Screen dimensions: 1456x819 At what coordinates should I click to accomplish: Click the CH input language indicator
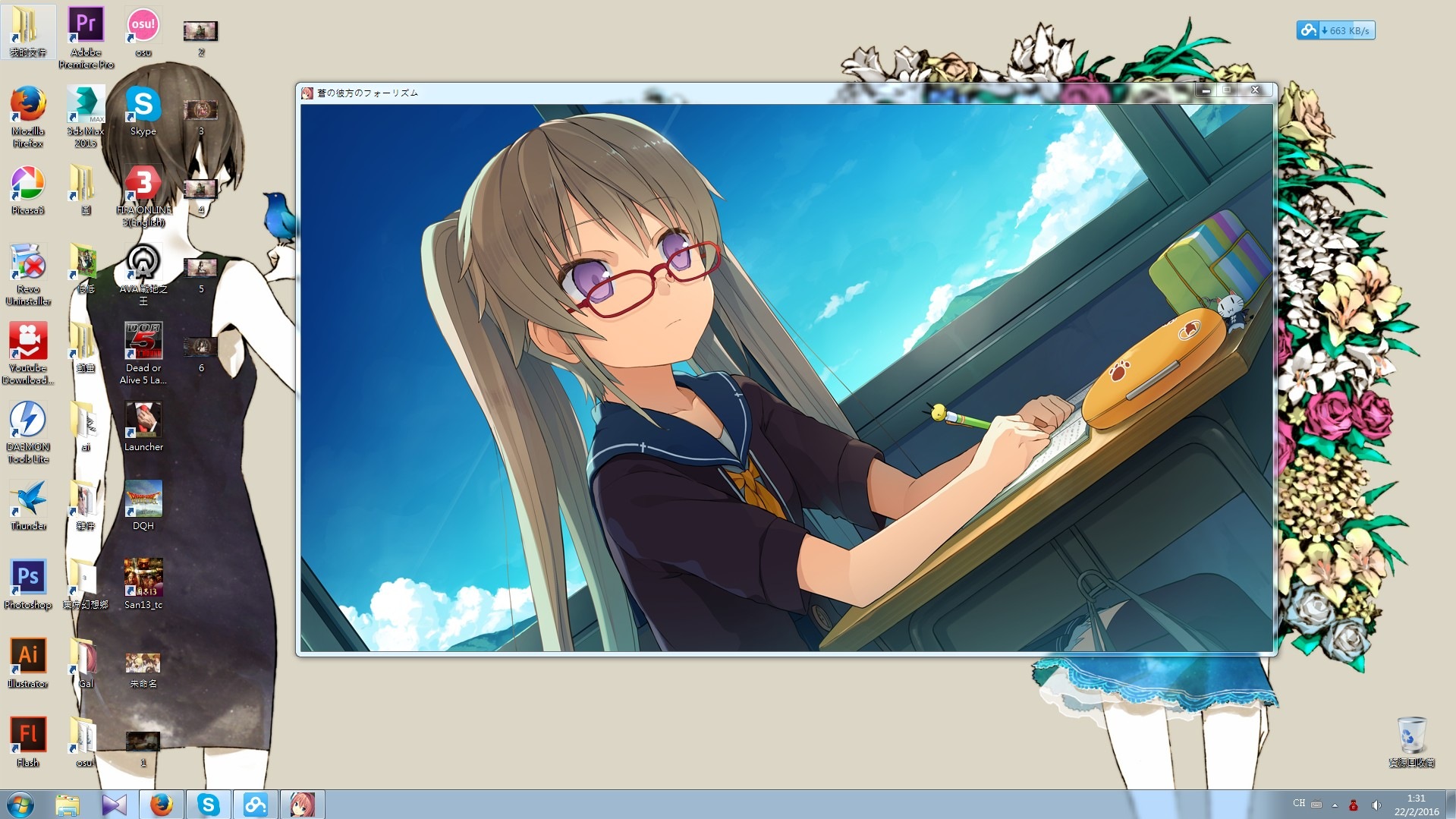tap(1299, 803)
